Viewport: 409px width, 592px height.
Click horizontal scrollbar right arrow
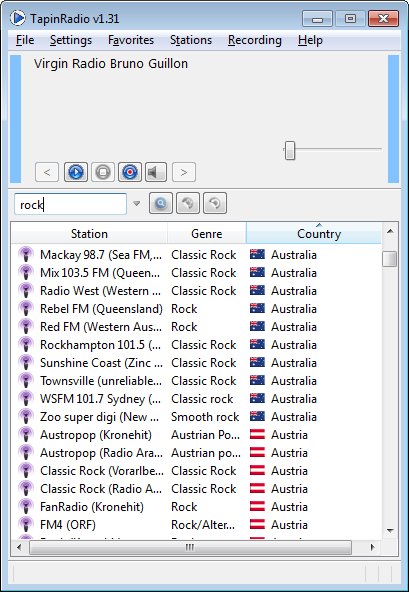[373, 547]
